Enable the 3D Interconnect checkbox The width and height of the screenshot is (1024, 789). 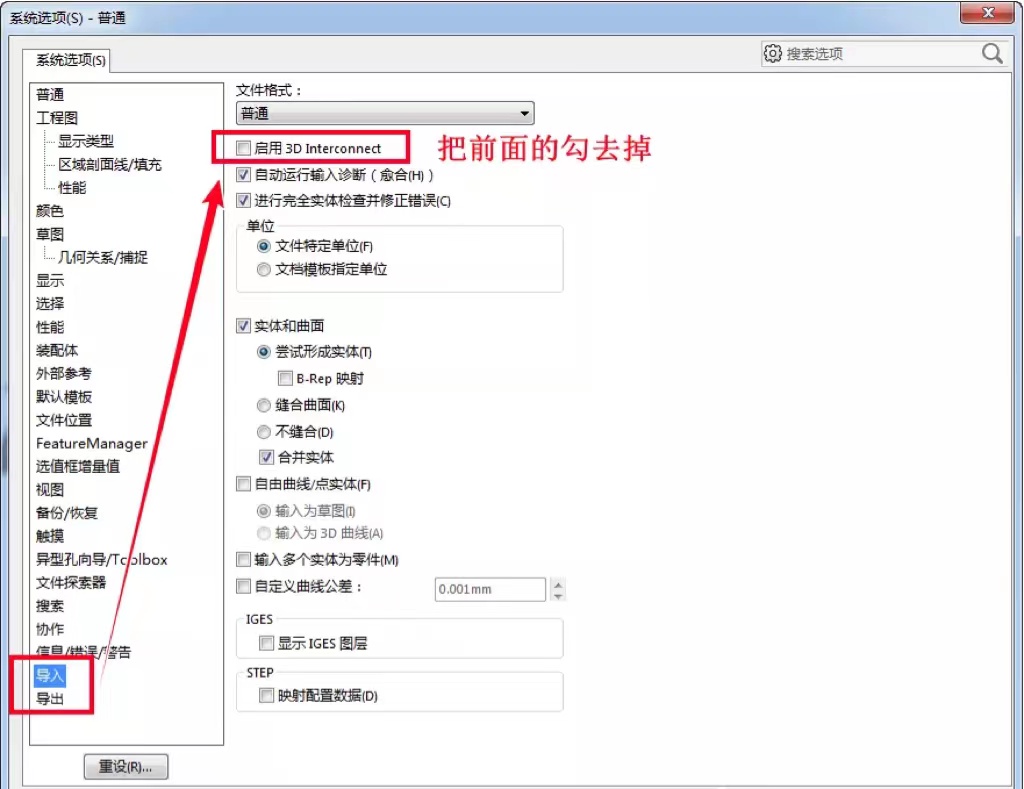point(244,148)
